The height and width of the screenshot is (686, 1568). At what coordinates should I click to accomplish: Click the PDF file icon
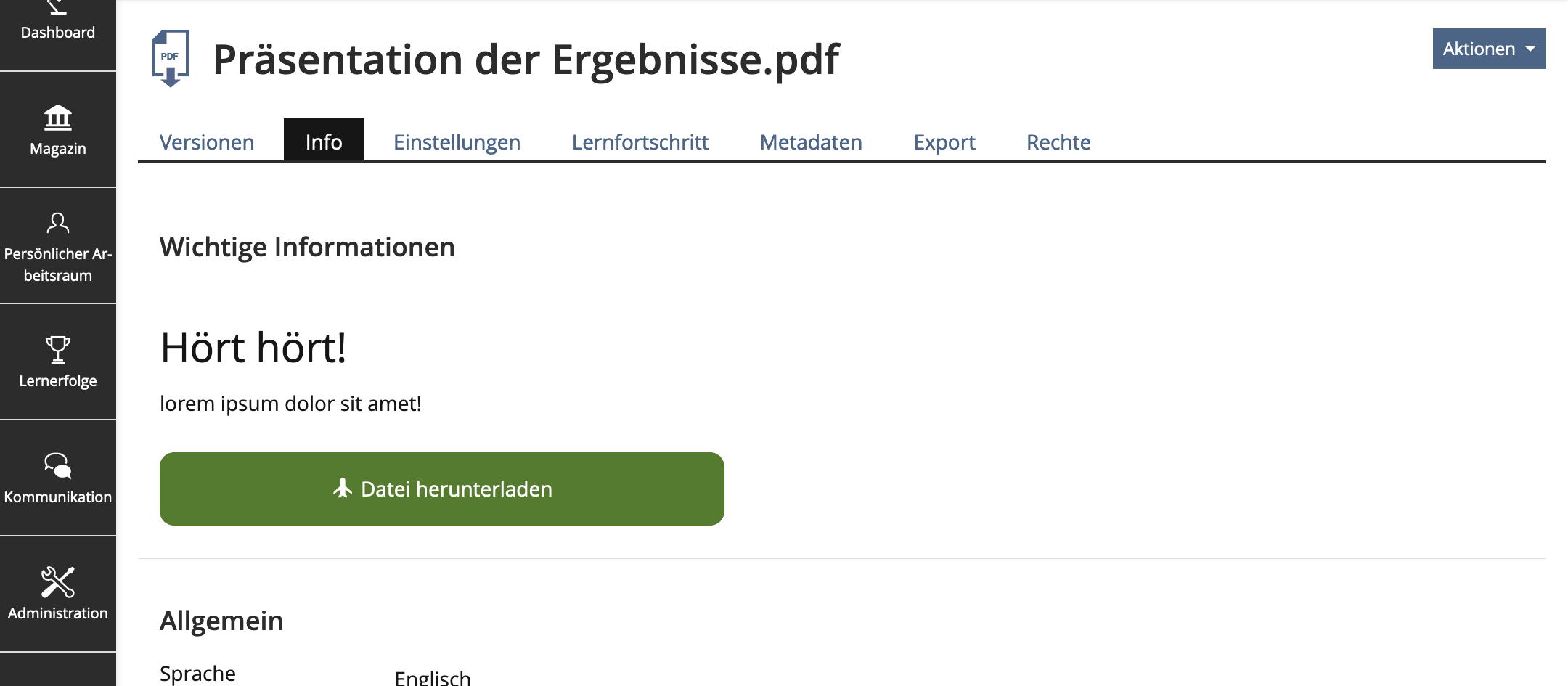[171, 58]
